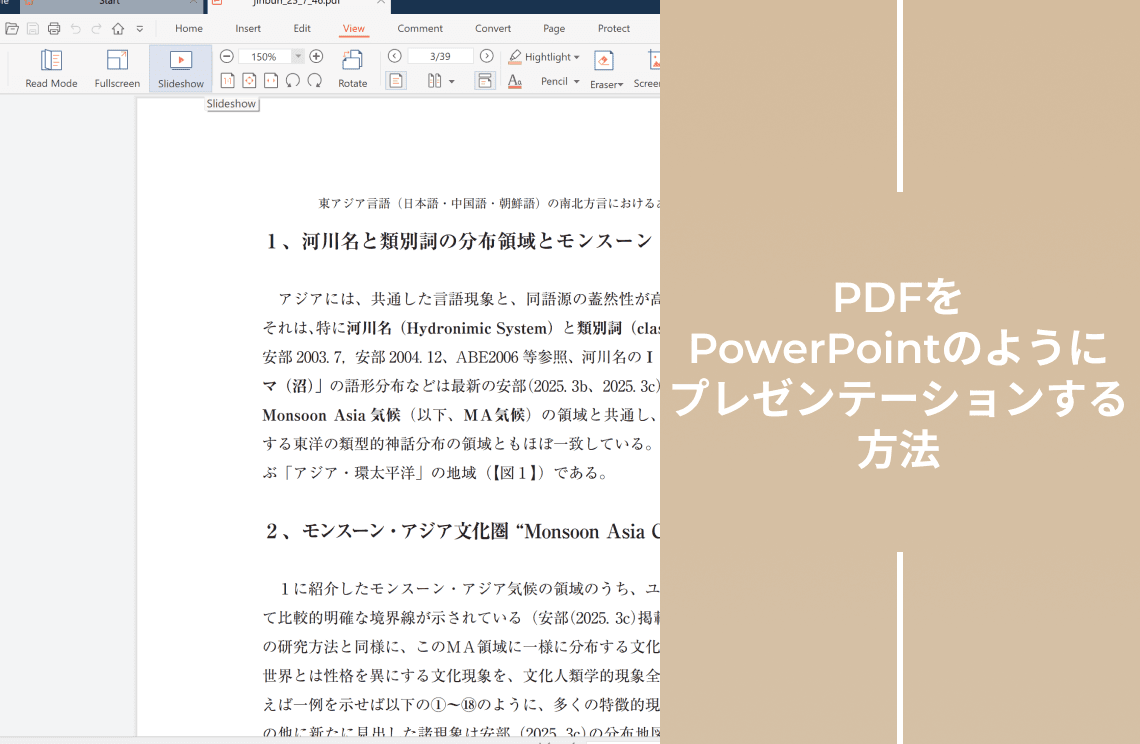Click the Home navigation icon
This screenshot has height=744, width=1140.
[x=118, y=29]
